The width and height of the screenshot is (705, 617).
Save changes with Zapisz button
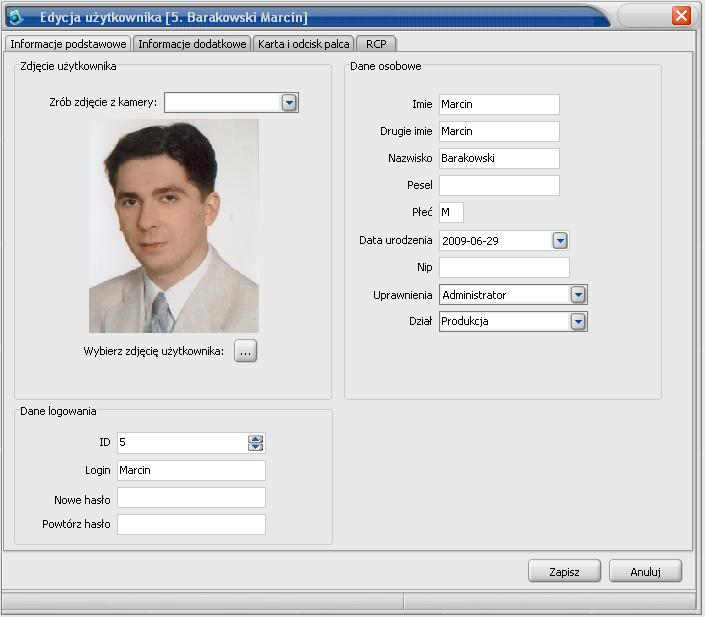(564, 571)
